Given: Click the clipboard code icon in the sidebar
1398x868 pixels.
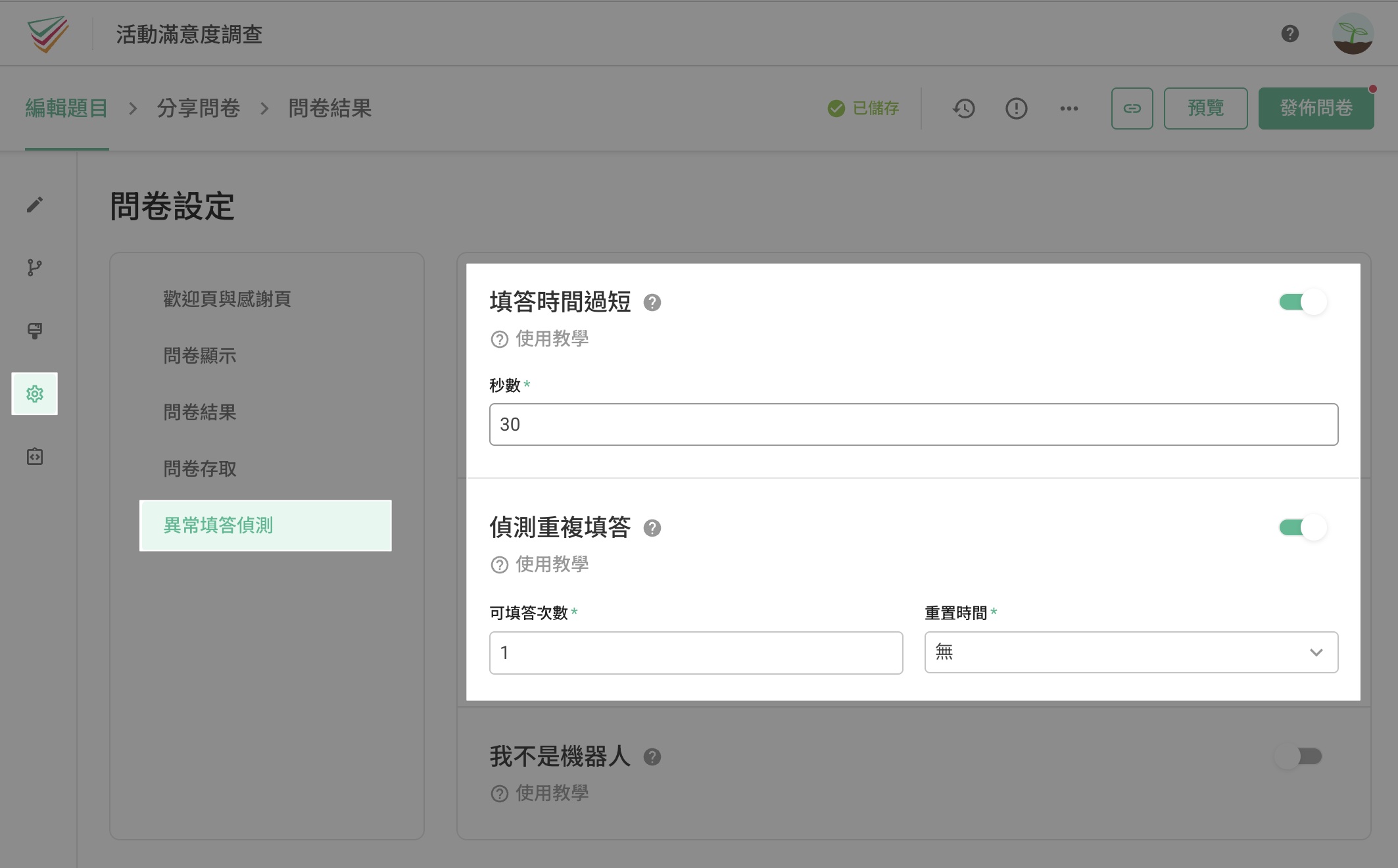Looking at the screenshot, I should [35, 457].
